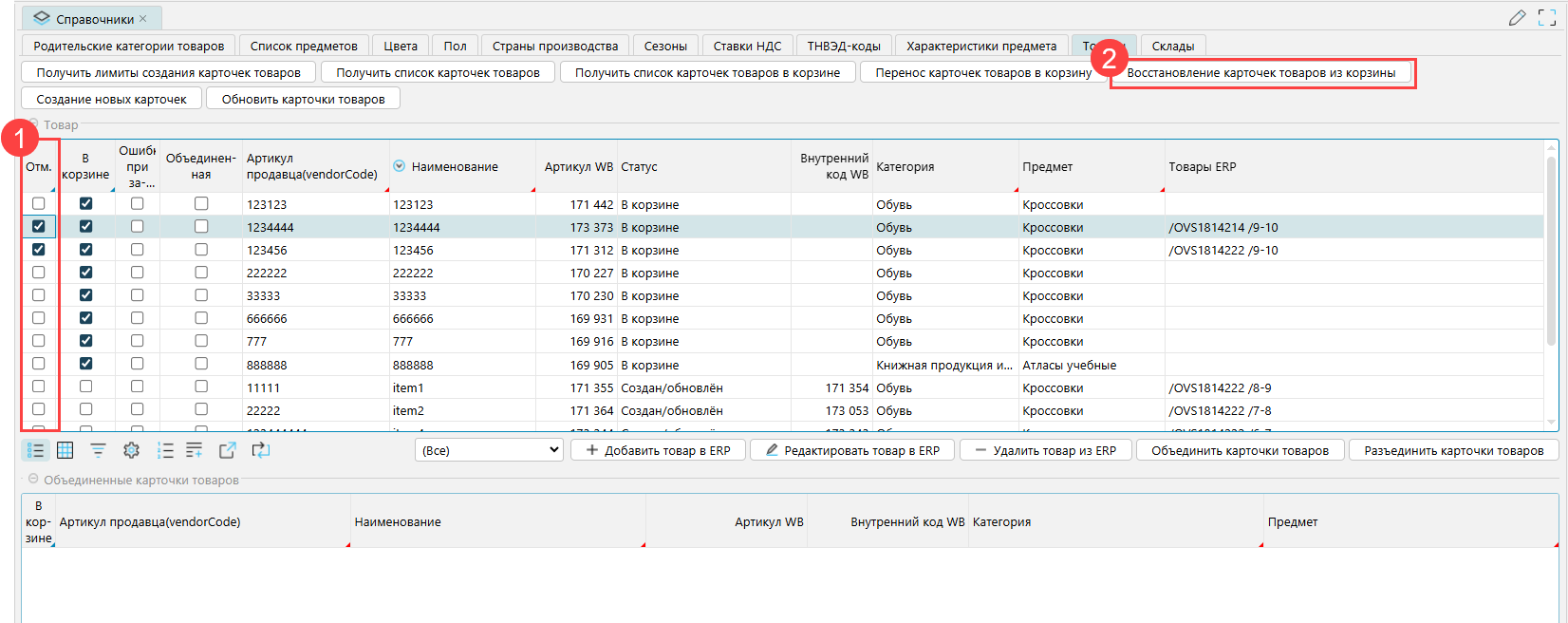
Task: Click the products table vertical scrollbar
Action: [x=1552, y=285]
